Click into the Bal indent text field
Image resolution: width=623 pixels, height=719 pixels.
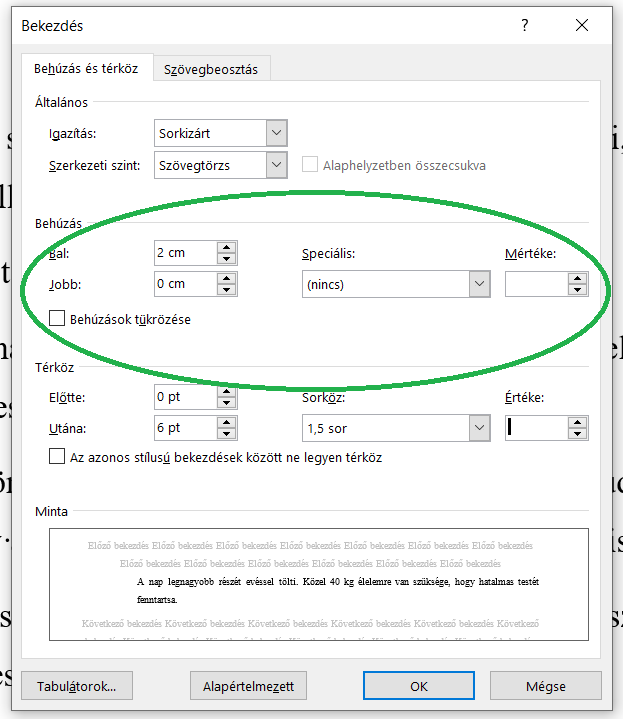pos(185,253)
